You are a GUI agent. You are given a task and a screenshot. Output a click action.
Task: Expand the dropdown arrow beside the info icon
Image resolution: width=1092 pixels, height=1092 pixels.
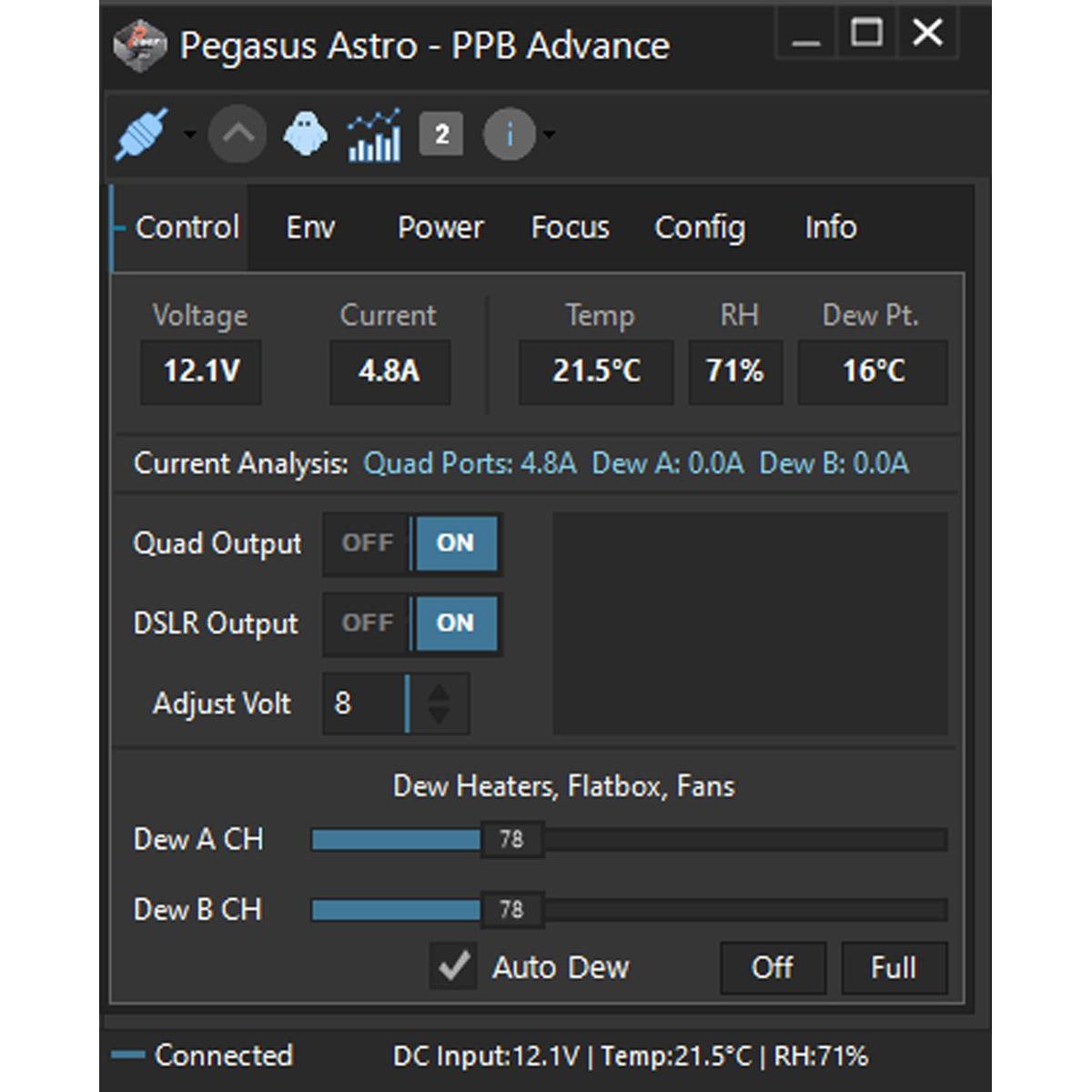pos(549,135)
